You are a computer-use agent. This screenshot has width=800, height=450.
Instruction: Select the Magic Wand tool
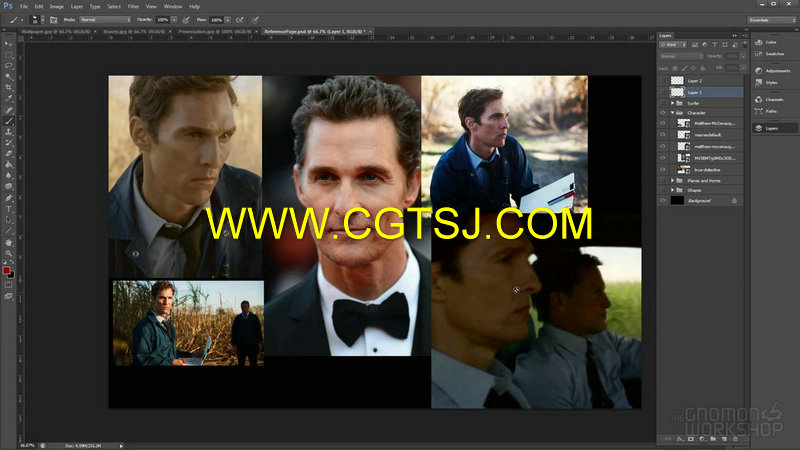coord(8,77)
